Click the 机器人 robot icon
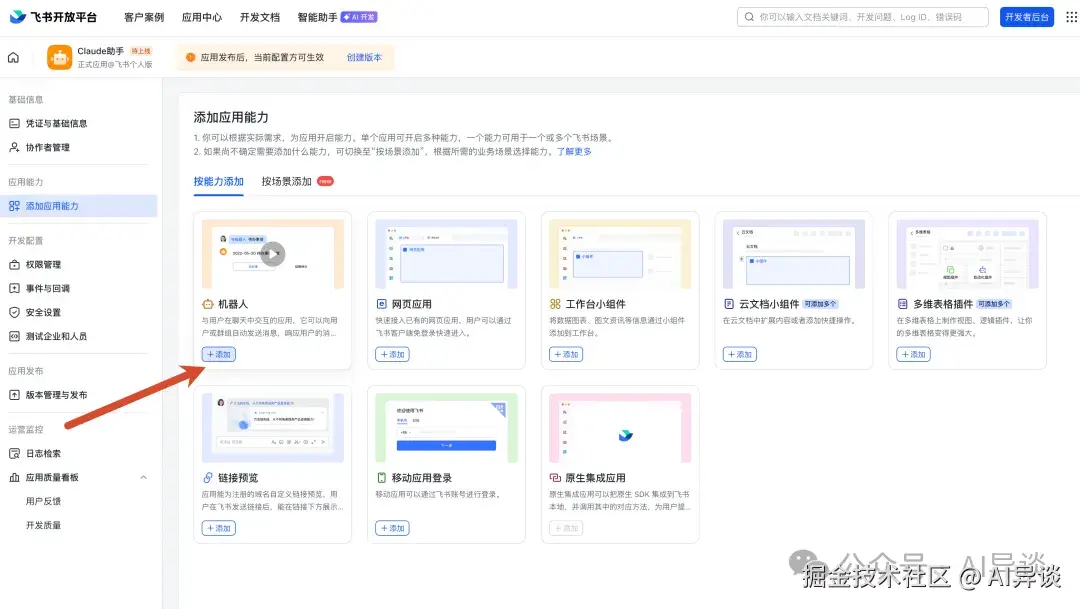This screenshot has height=609, width=1080. tap(207, 304)
